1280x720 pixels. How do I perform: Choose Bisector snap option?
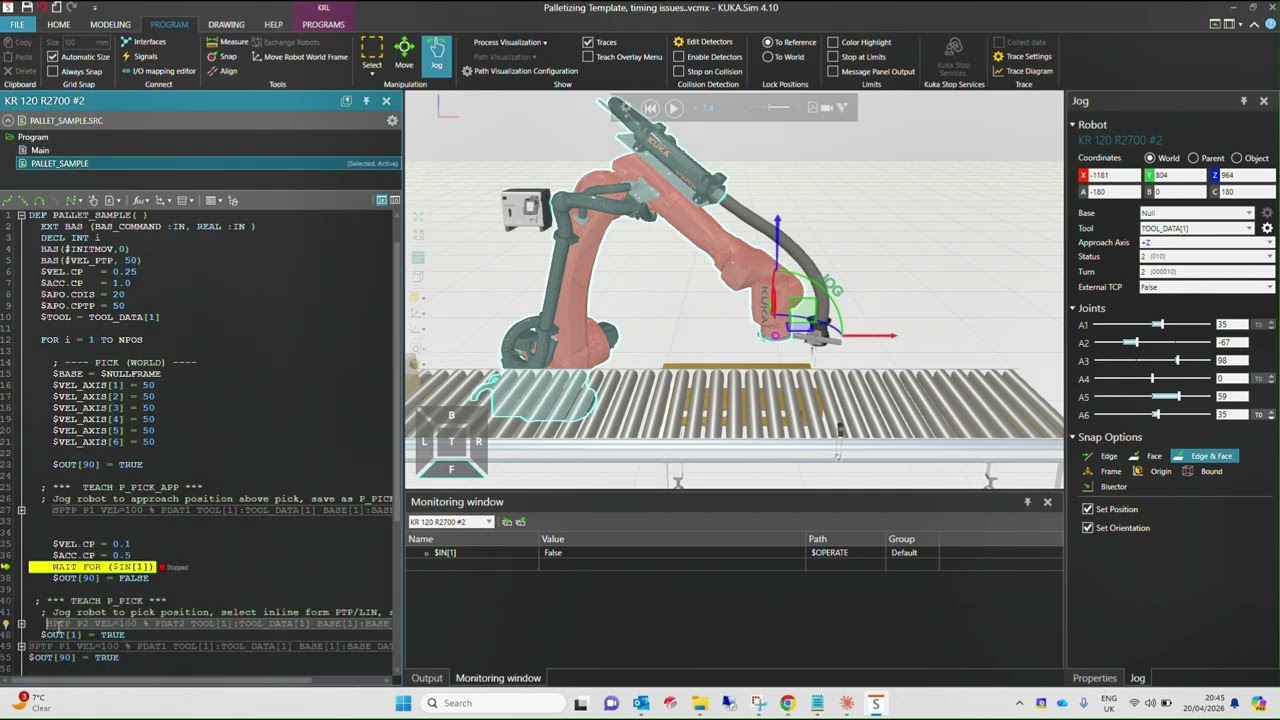click(x=1106, y=487)
